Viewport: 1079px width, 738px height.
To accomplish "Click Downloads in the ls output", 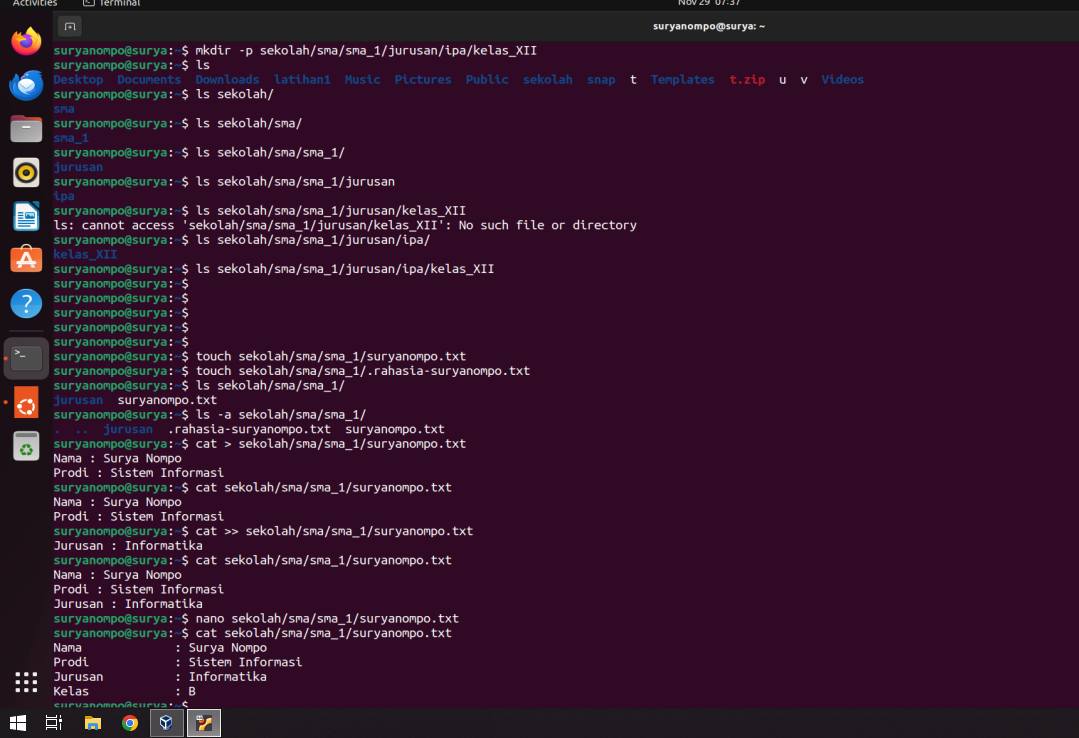I will pos(227,79).
